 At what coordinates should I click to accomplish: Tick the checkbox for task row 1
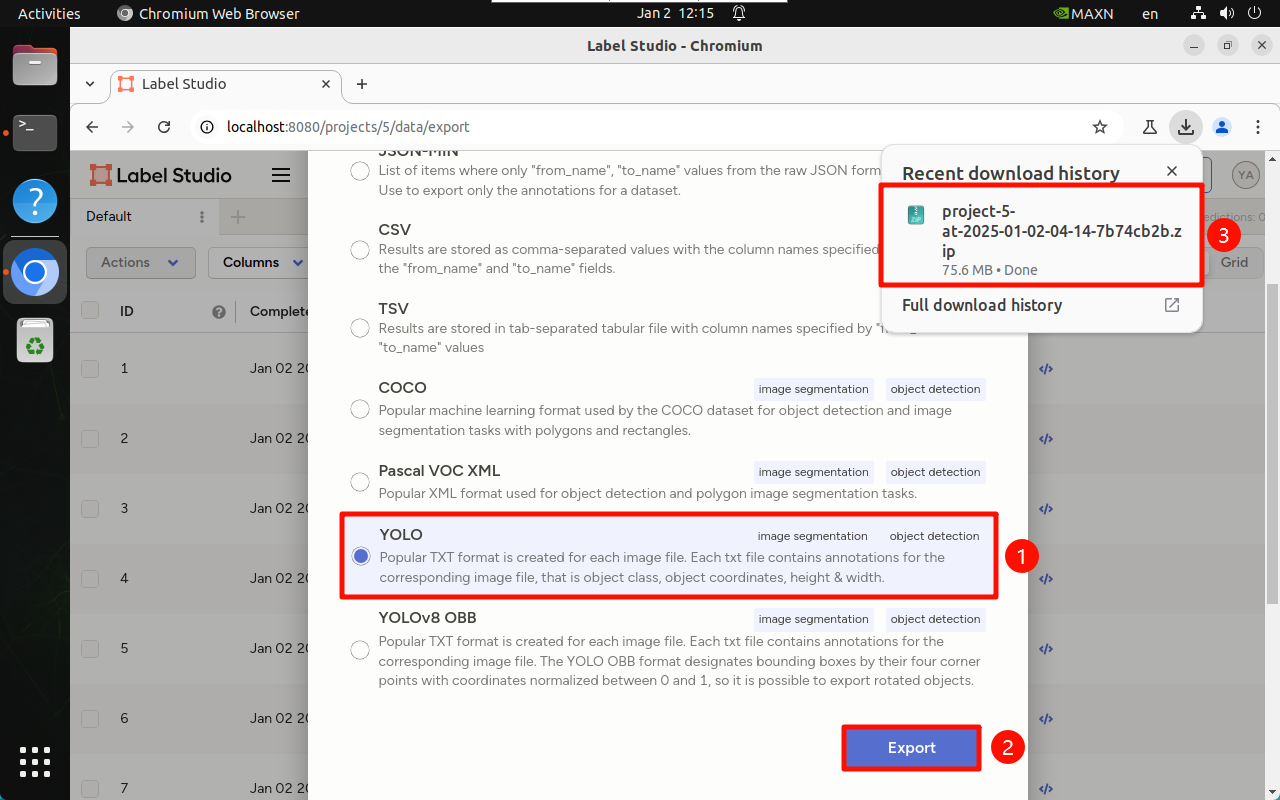90,368
